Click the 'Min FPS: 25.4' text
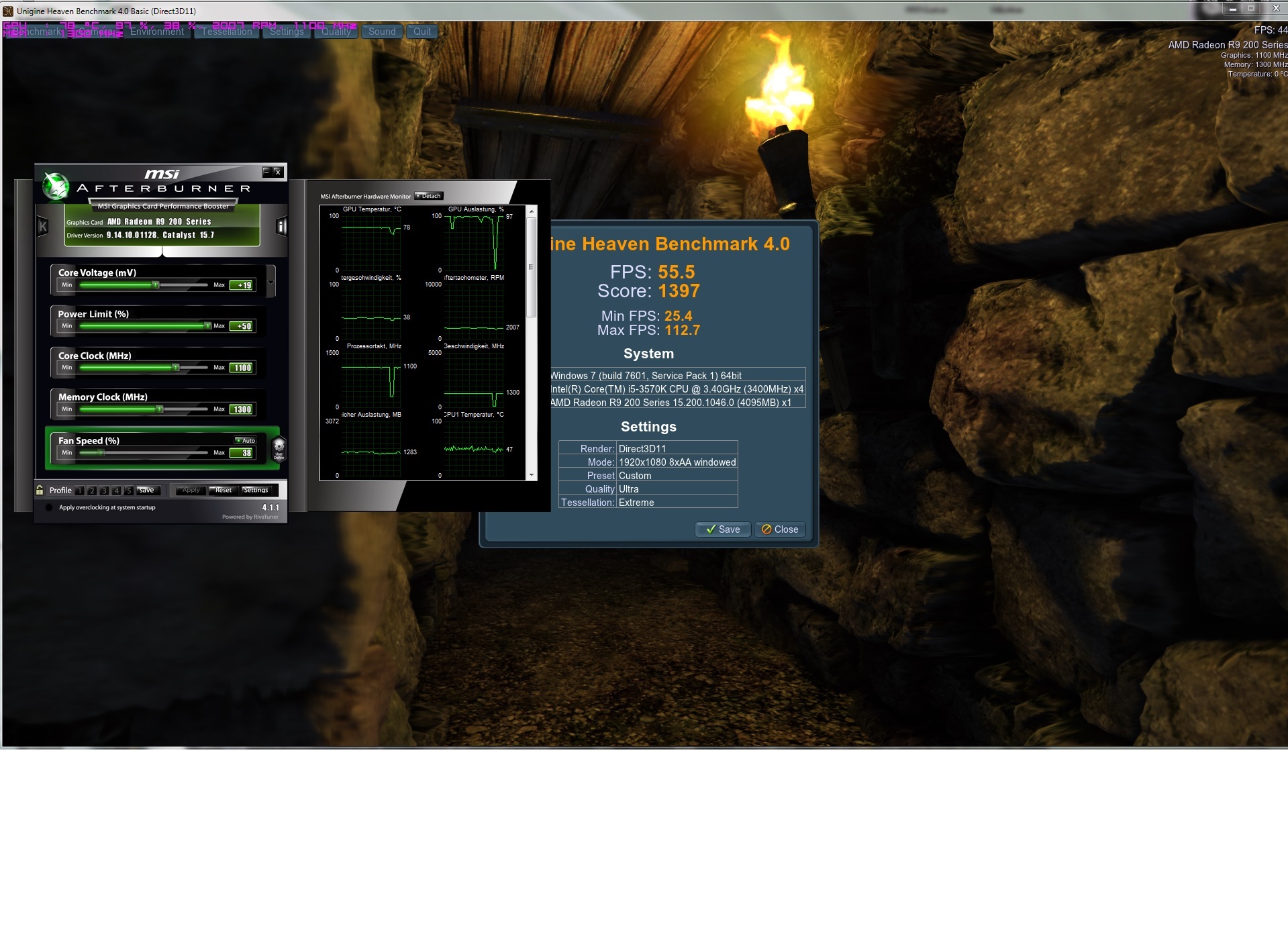1288x928 pixels. [646, 316]
